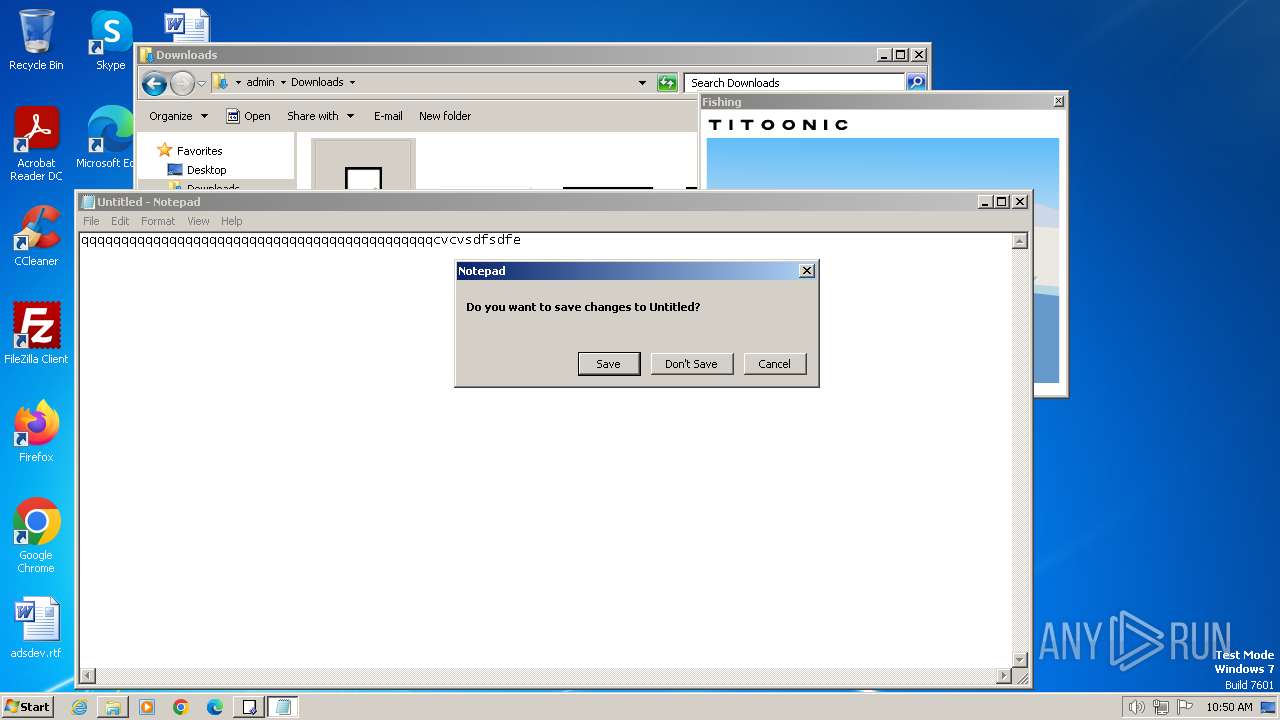
Task: Open Windows Media Player from the taskbar
Action: pos(147,707)
